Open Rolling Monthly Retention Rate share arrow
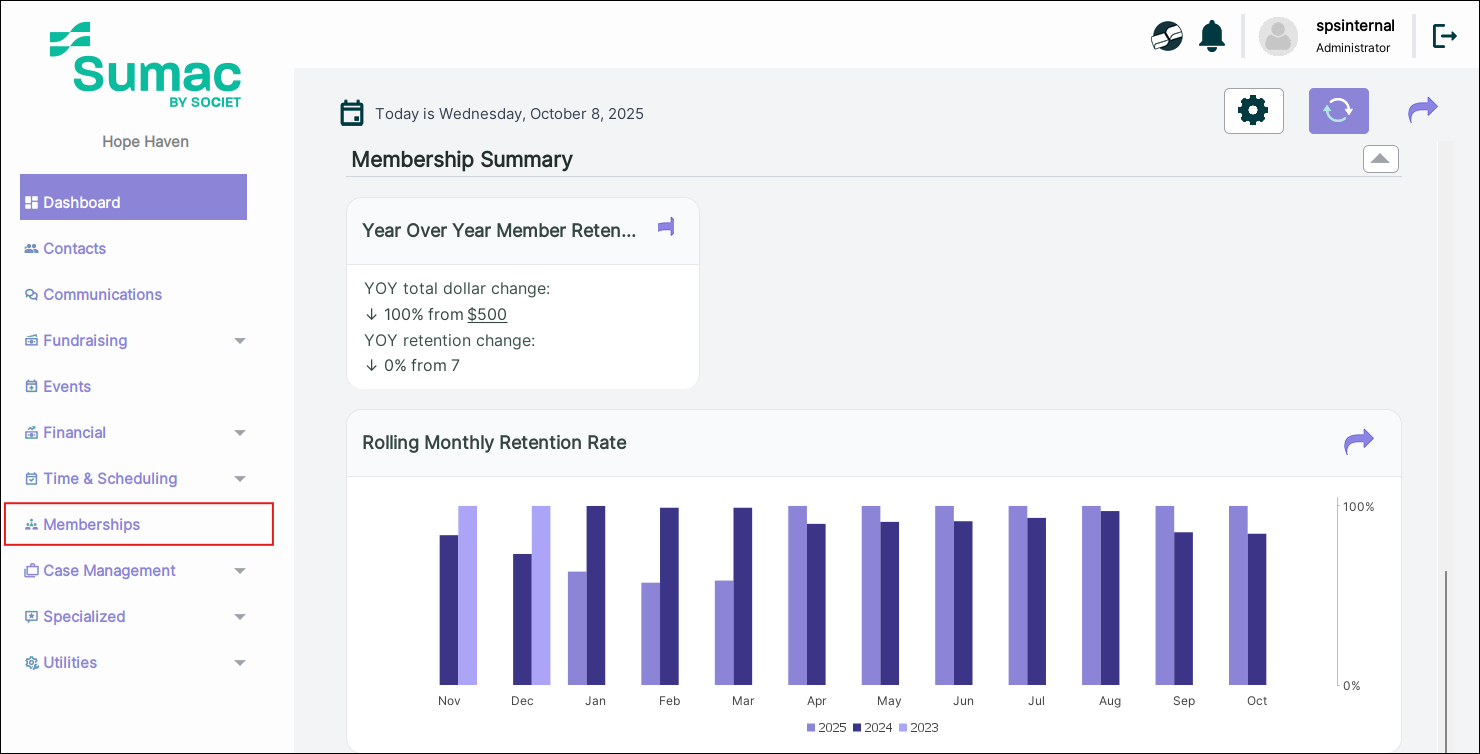1480x754 pixels. tap(1358, 442)
